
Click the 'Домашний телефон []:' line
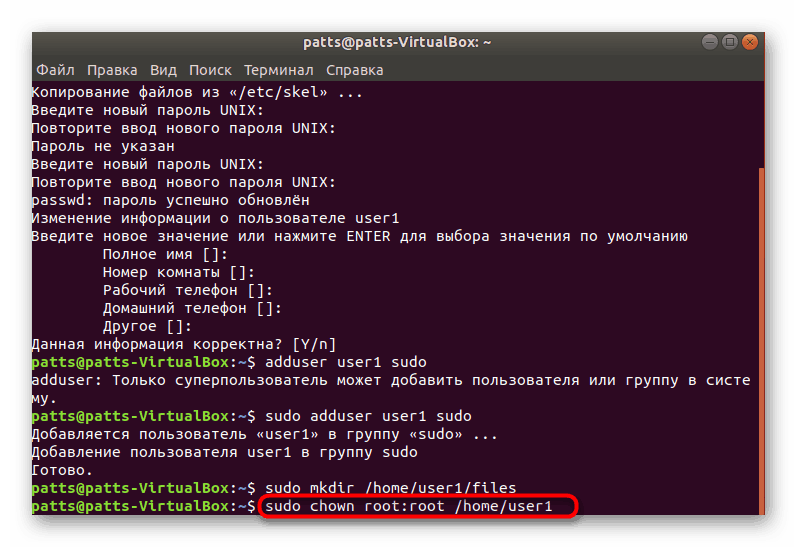[x=192, y=309]
